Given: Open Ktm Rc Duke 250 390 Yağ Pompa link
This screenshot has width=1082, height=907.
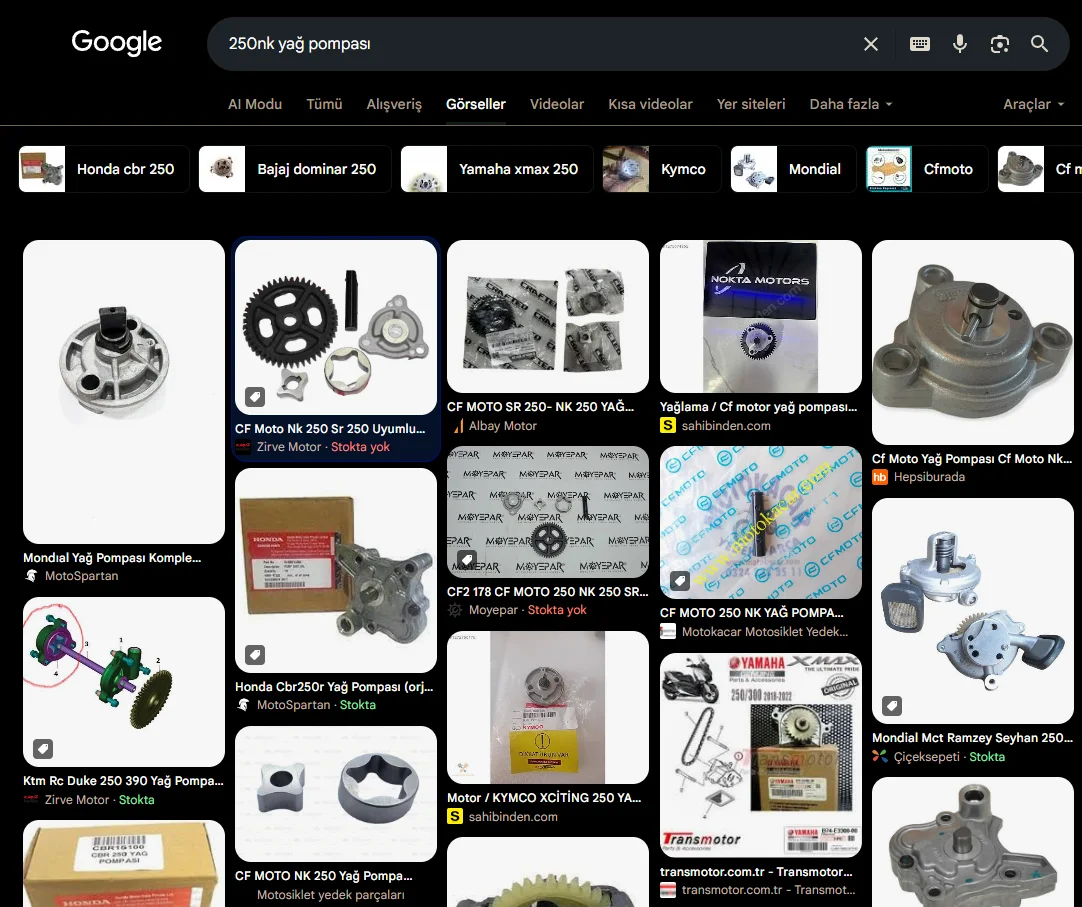Looking at the screenshot, I should click(x=124, y=781).
